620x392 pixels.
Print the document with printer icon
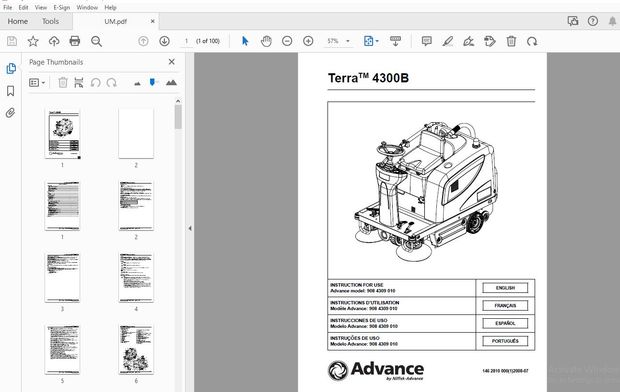pyautogui.click(x=75, y=41)
